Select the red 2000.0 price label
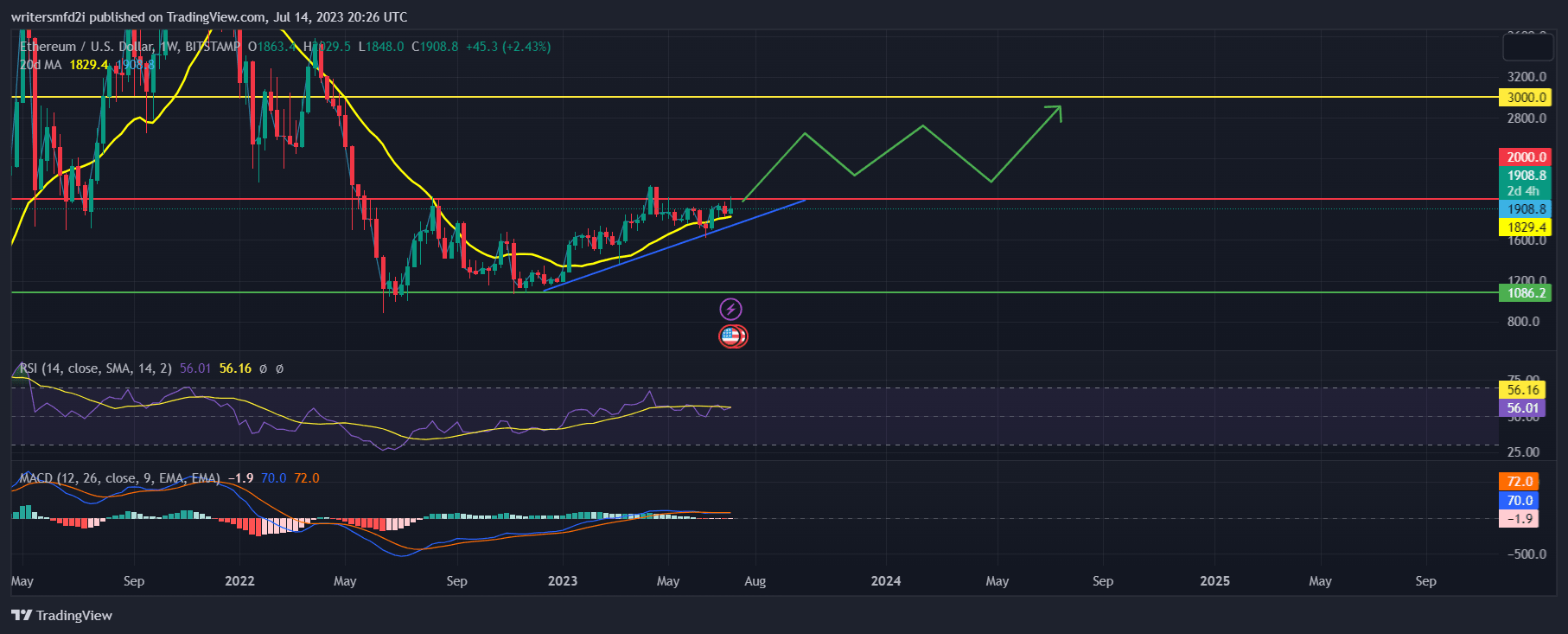Image resolution: width=1568 pixels, height=634 pixels. pyautogui.click(x=1526, y=157)
